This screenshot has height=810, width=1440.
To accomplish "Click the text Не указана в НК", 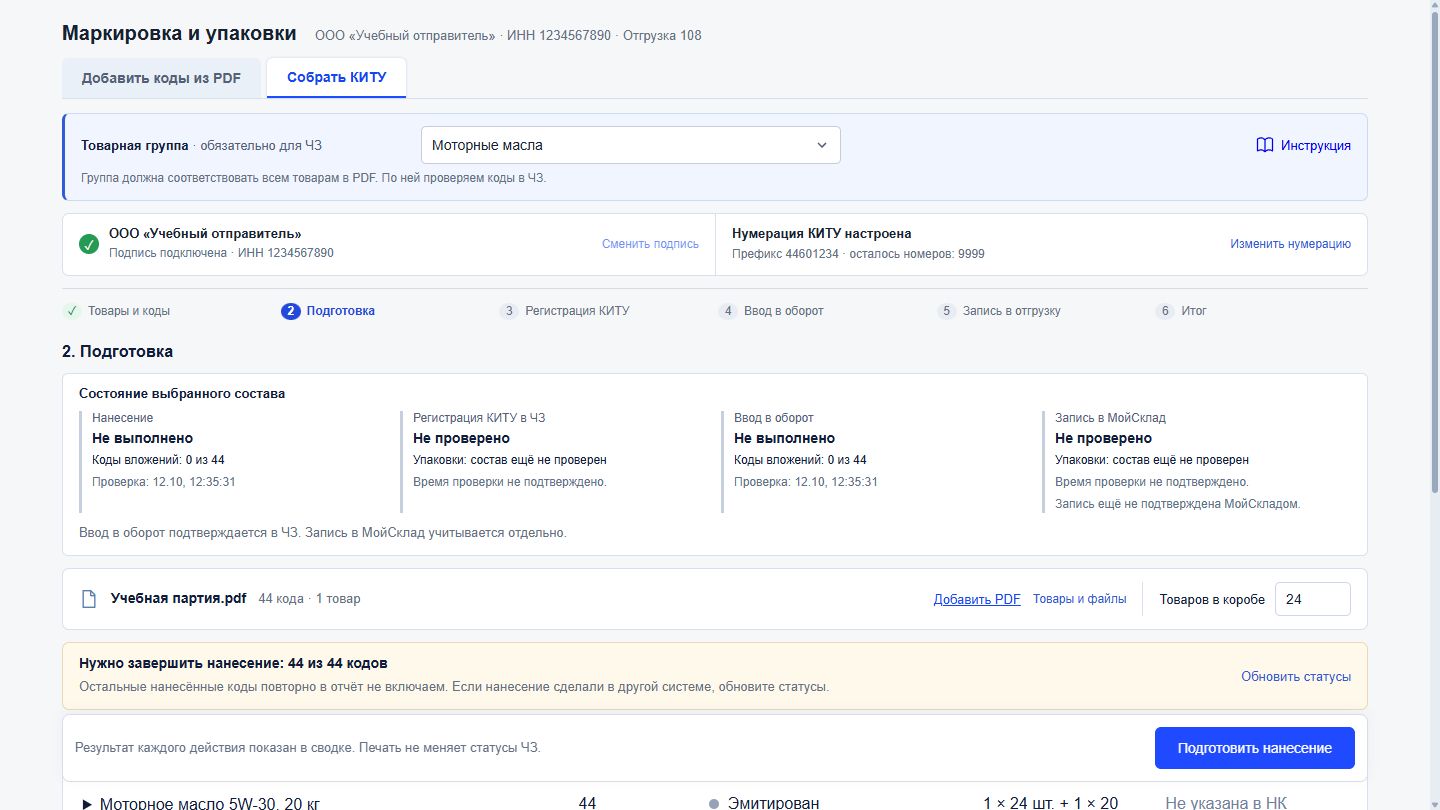I will 1226,803.
